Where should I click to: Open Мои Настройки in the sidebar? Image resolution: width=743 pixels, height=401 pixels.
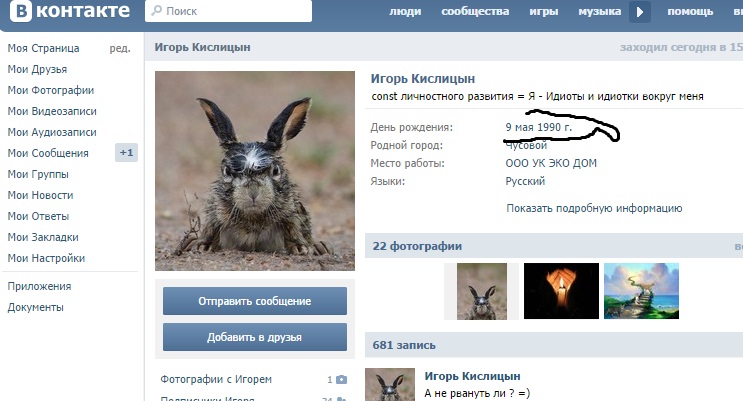tap(46, 258)
